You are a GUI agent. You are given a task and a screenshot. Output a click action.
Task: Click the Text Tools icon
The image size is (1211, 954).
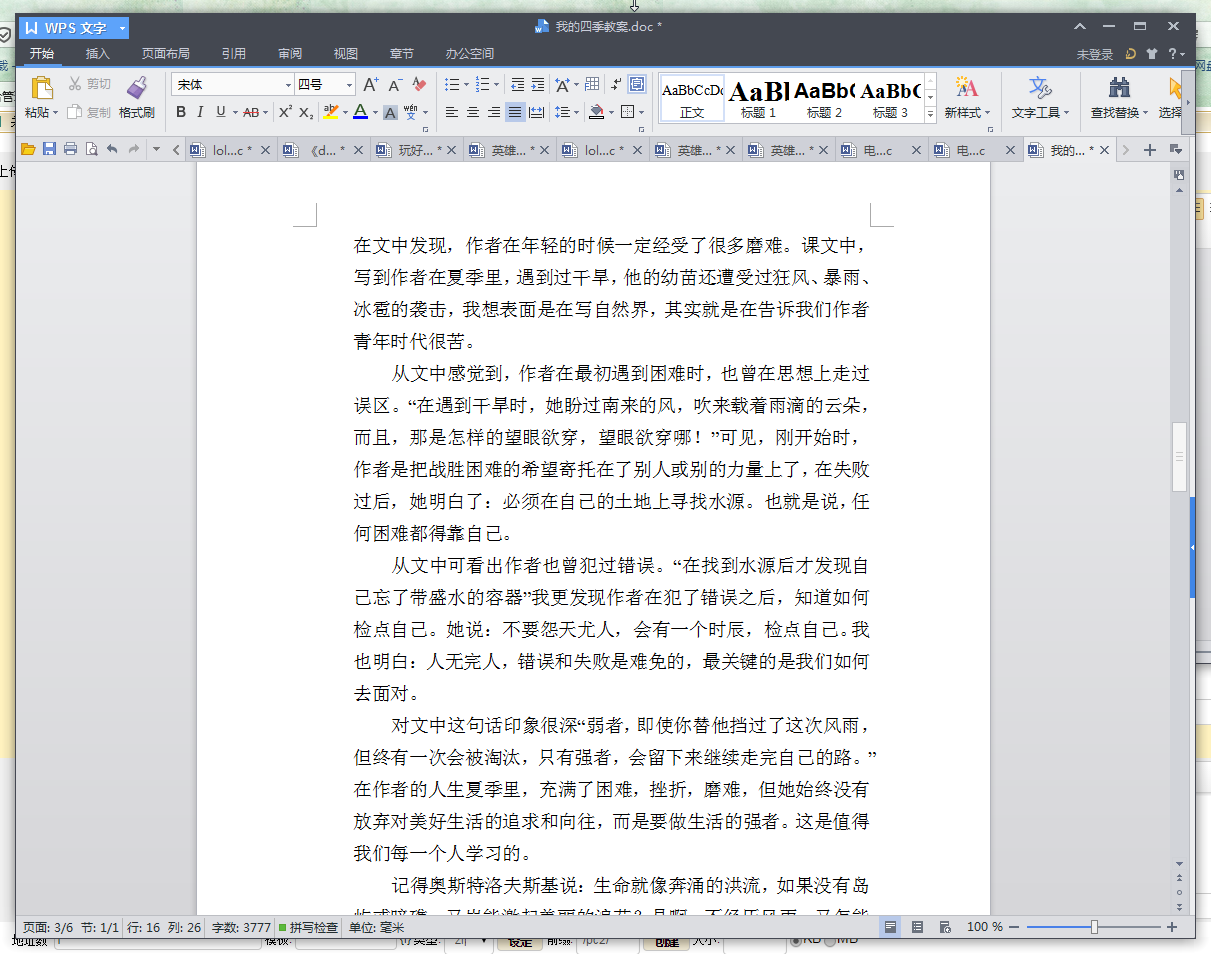point(1040,87)
